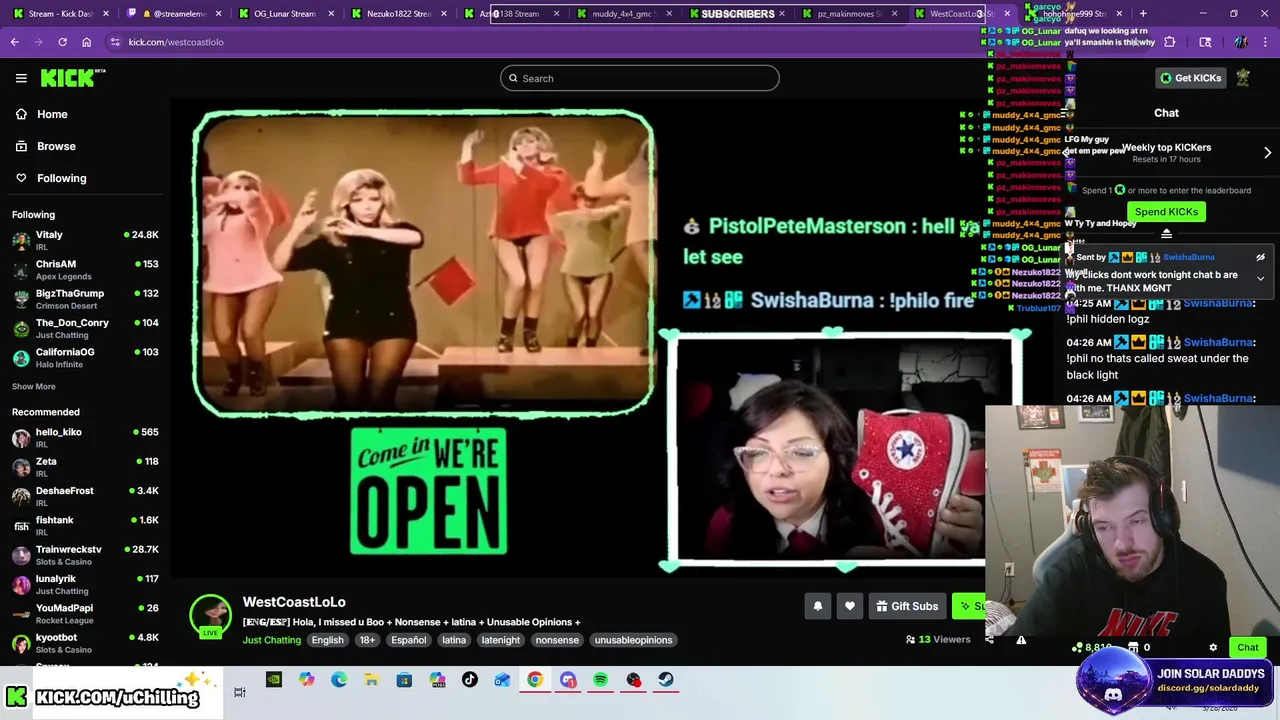1280x720 pixels.
Task: Select the nonsense tag
Action: point(557,640)
